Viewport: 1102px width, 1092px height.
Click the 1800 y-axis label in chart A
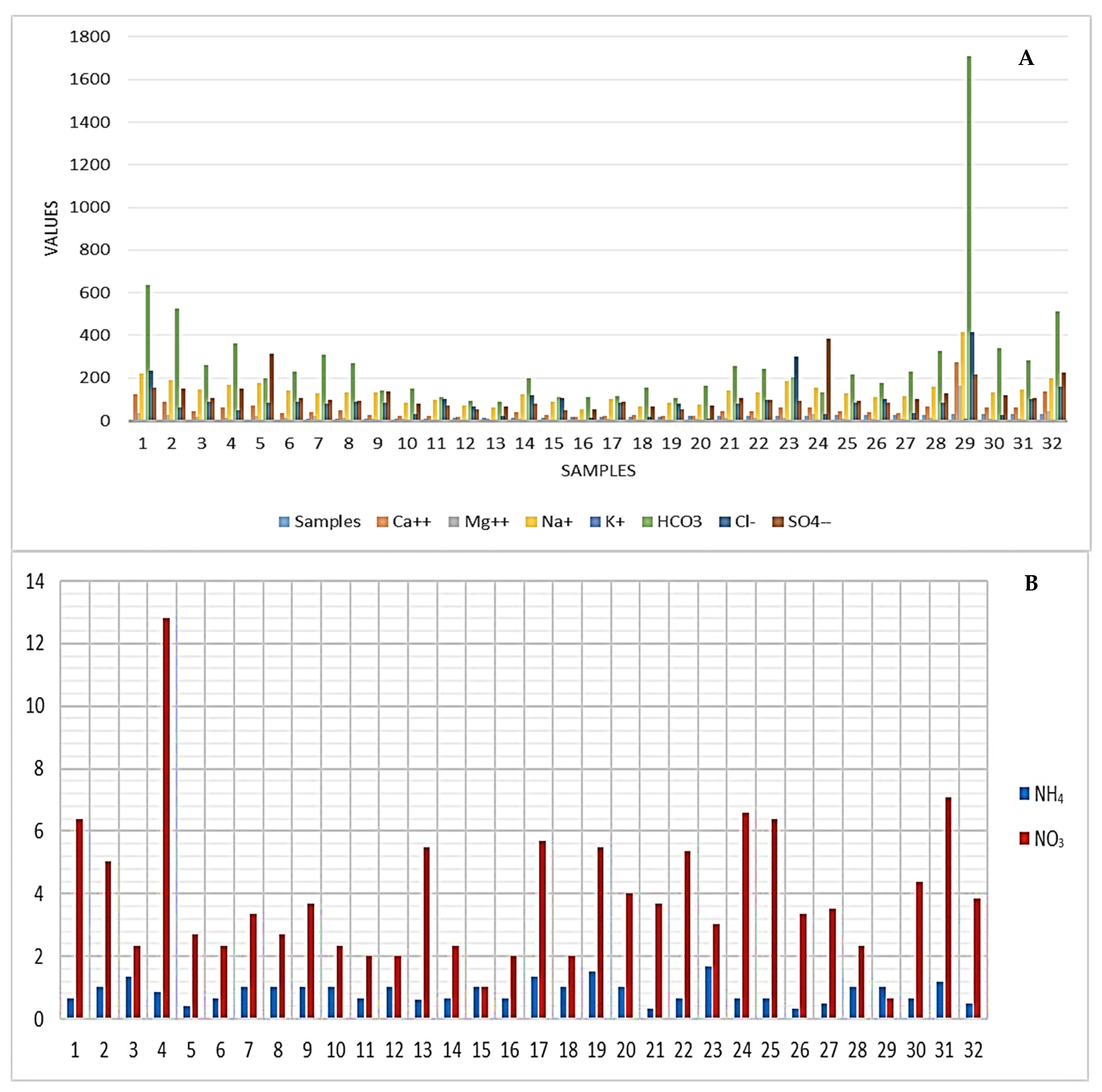coord(90,37)
